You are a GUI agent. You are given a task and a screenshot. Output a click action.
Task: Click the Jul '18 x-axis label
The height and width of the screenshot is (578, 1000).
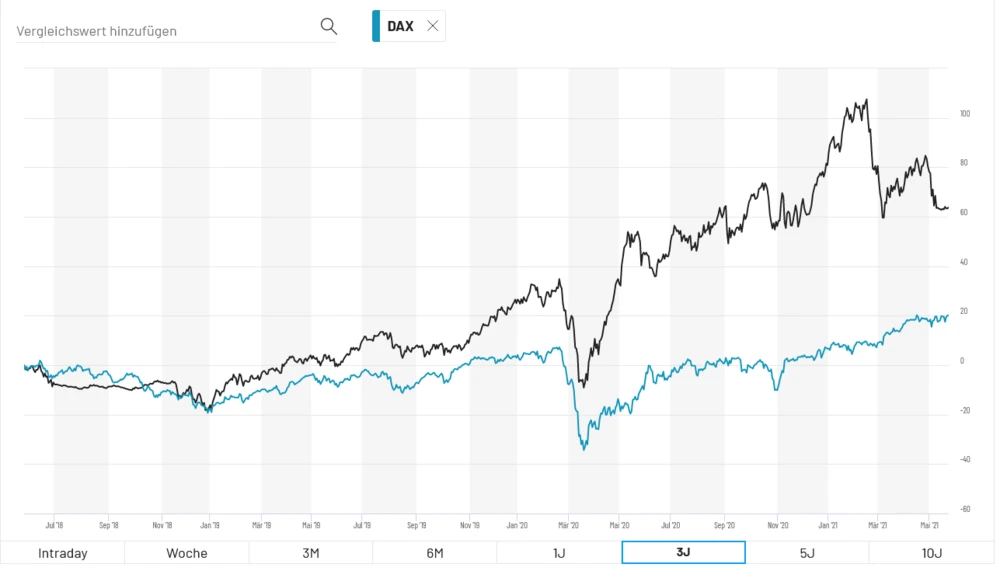coord(54,524)
